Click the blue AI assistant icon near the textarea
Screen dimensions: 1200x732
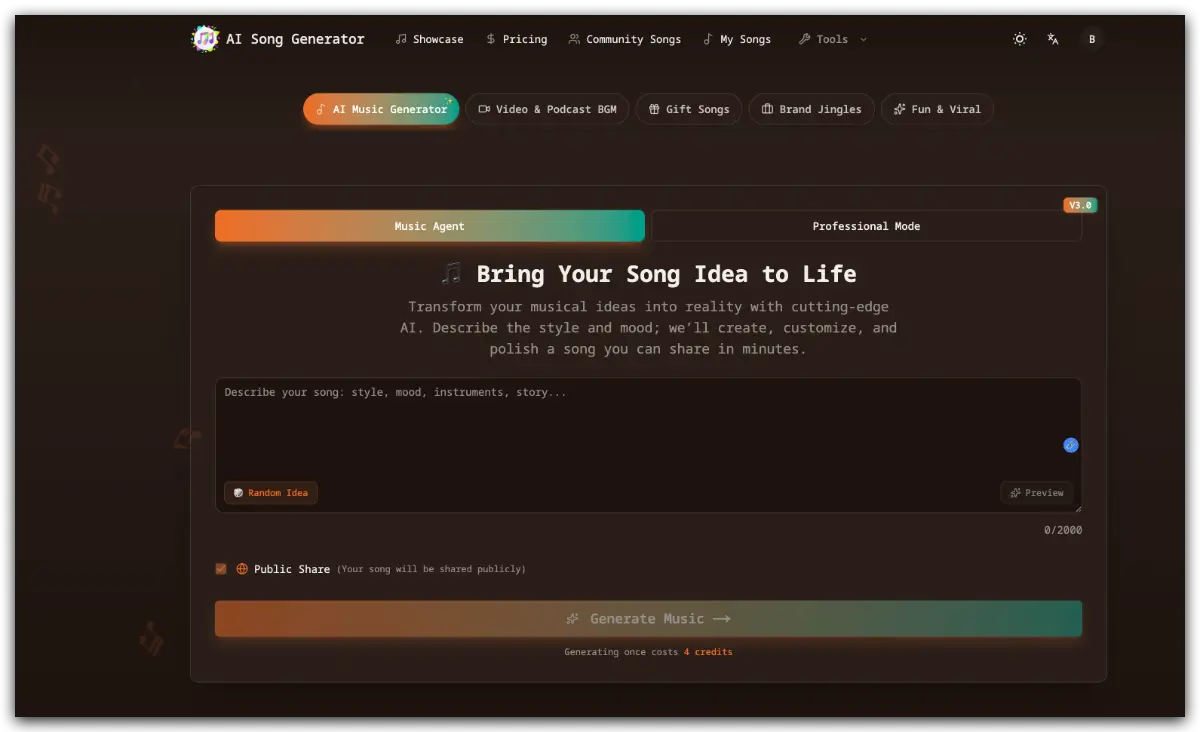tap(1071, 444)
